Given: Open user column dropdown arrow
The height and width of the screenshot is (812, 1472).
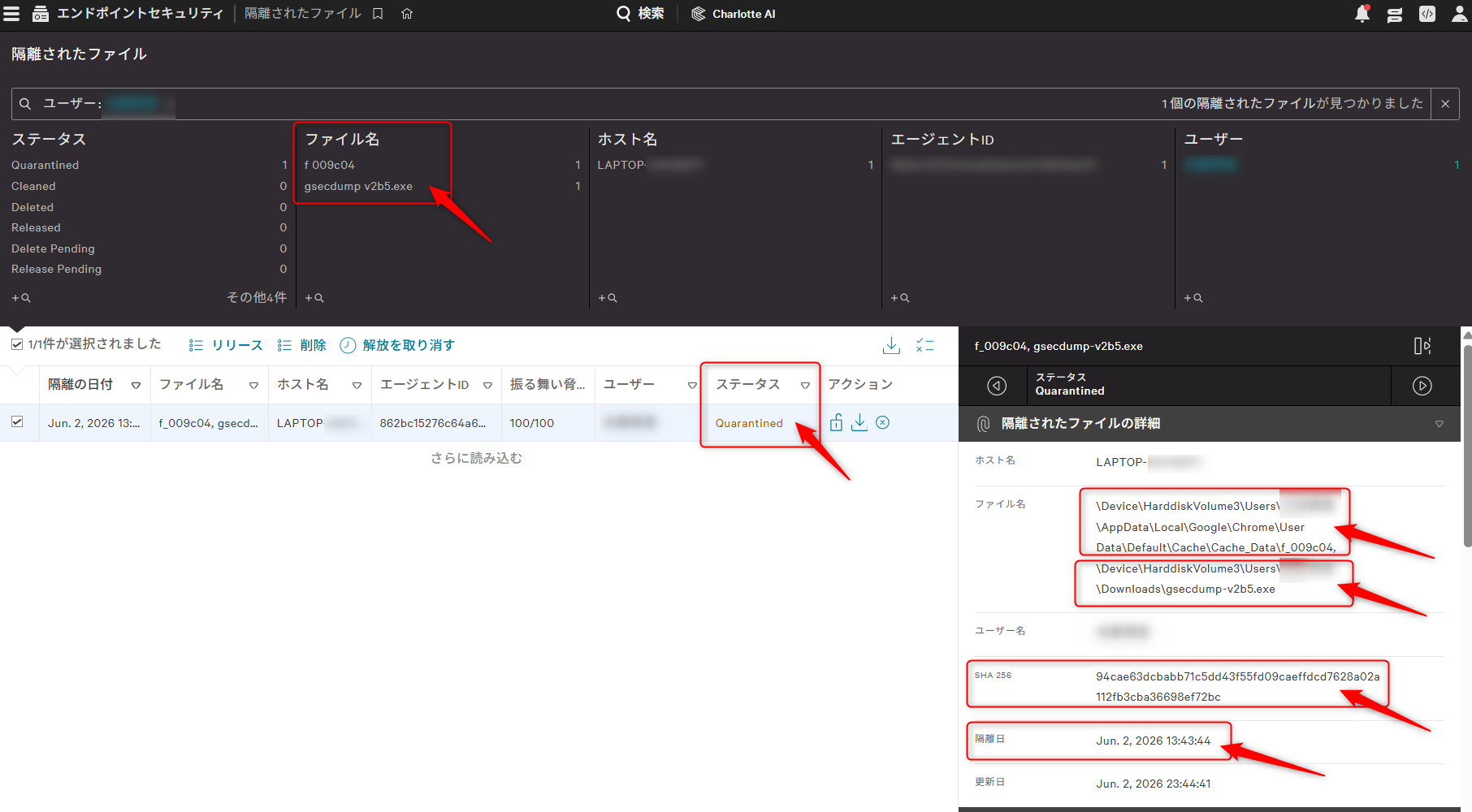Looking at the screenshot, I should coord(692,385).
